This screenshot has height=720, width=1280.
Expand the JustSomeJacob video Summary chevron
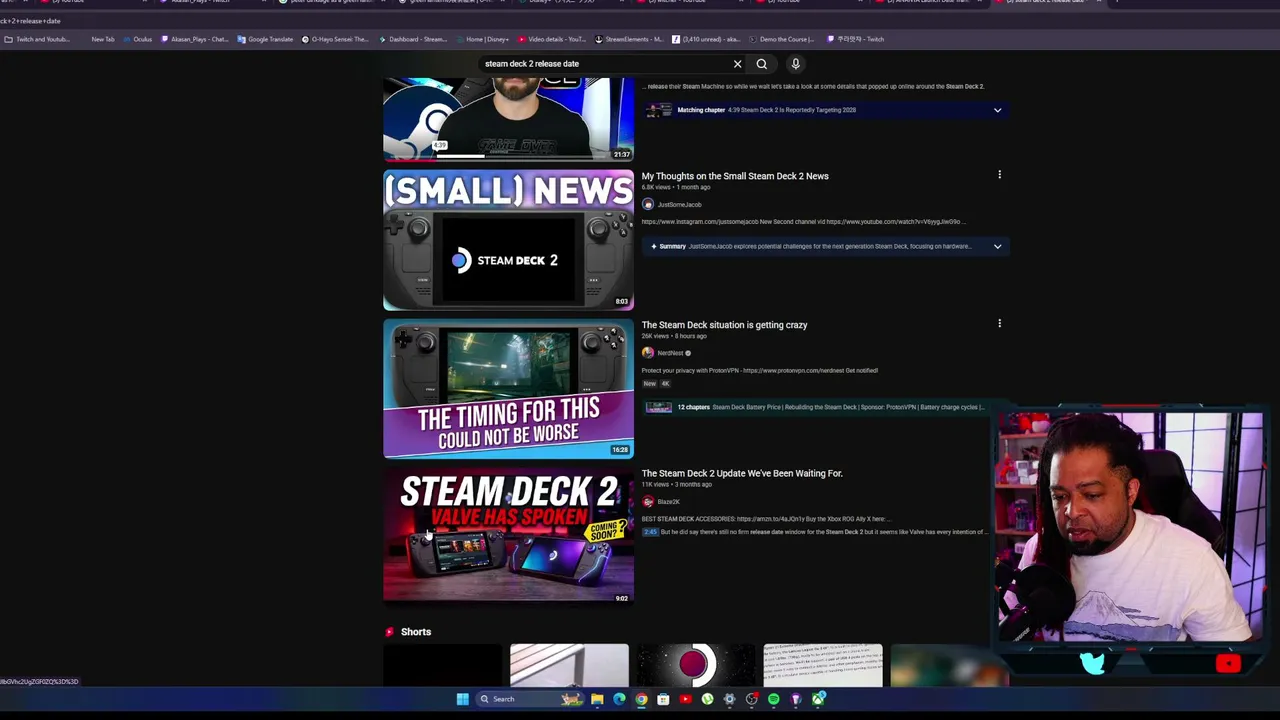point(997,246)
